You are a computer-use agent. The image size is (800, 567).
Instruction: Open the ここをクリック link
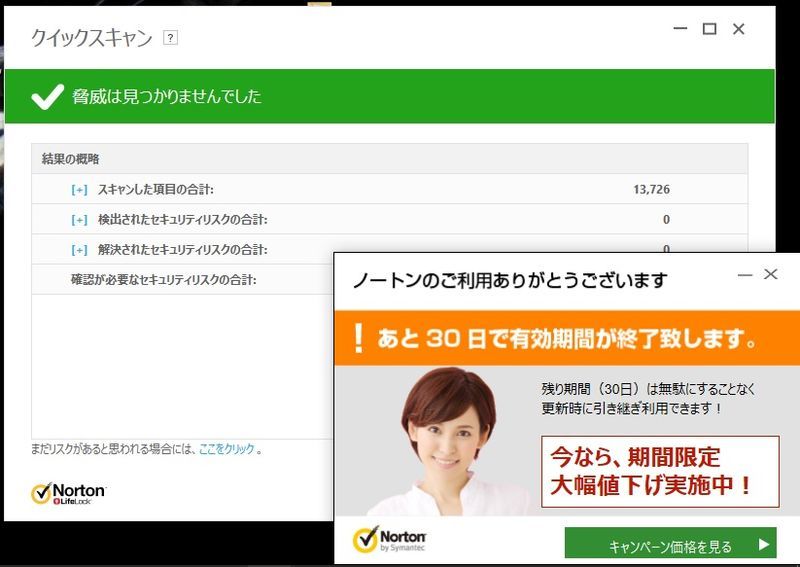tap(226, 449)
